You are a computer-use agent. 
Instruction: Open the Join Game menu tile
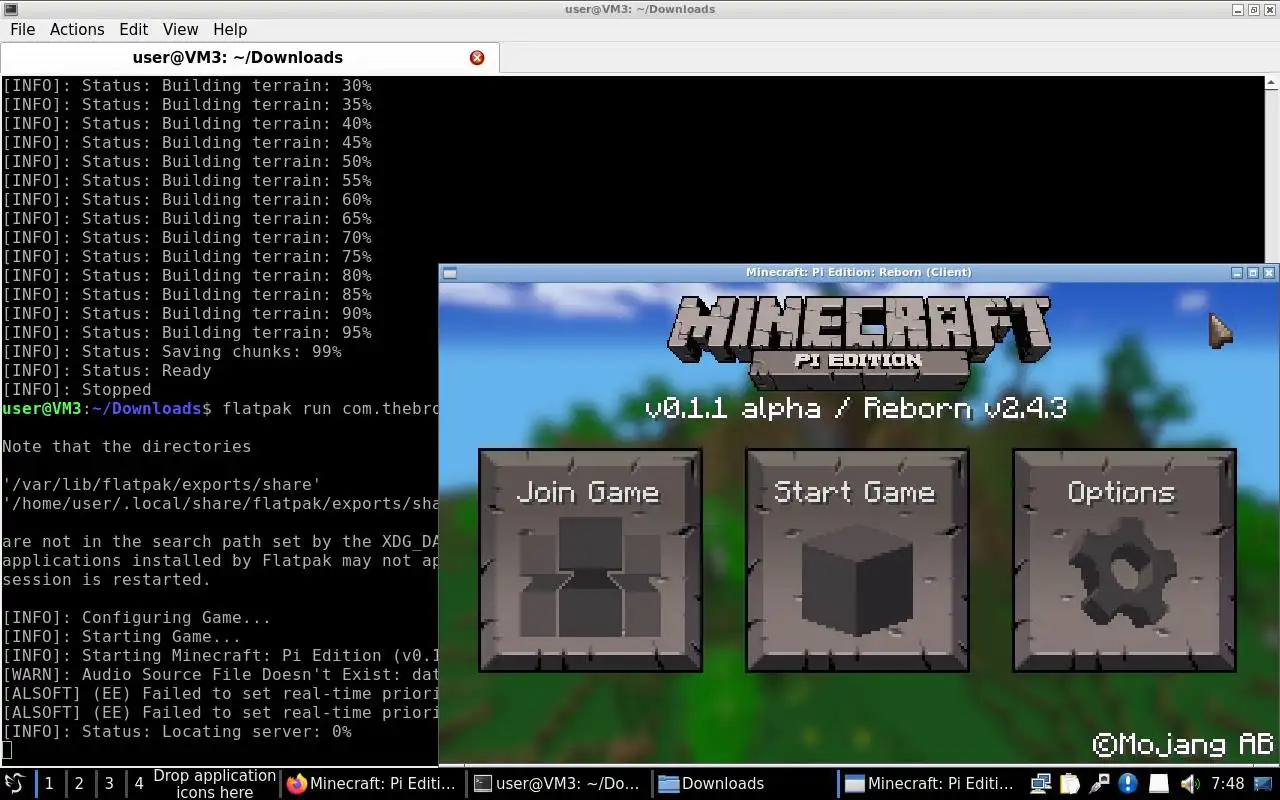click(590, 560)
